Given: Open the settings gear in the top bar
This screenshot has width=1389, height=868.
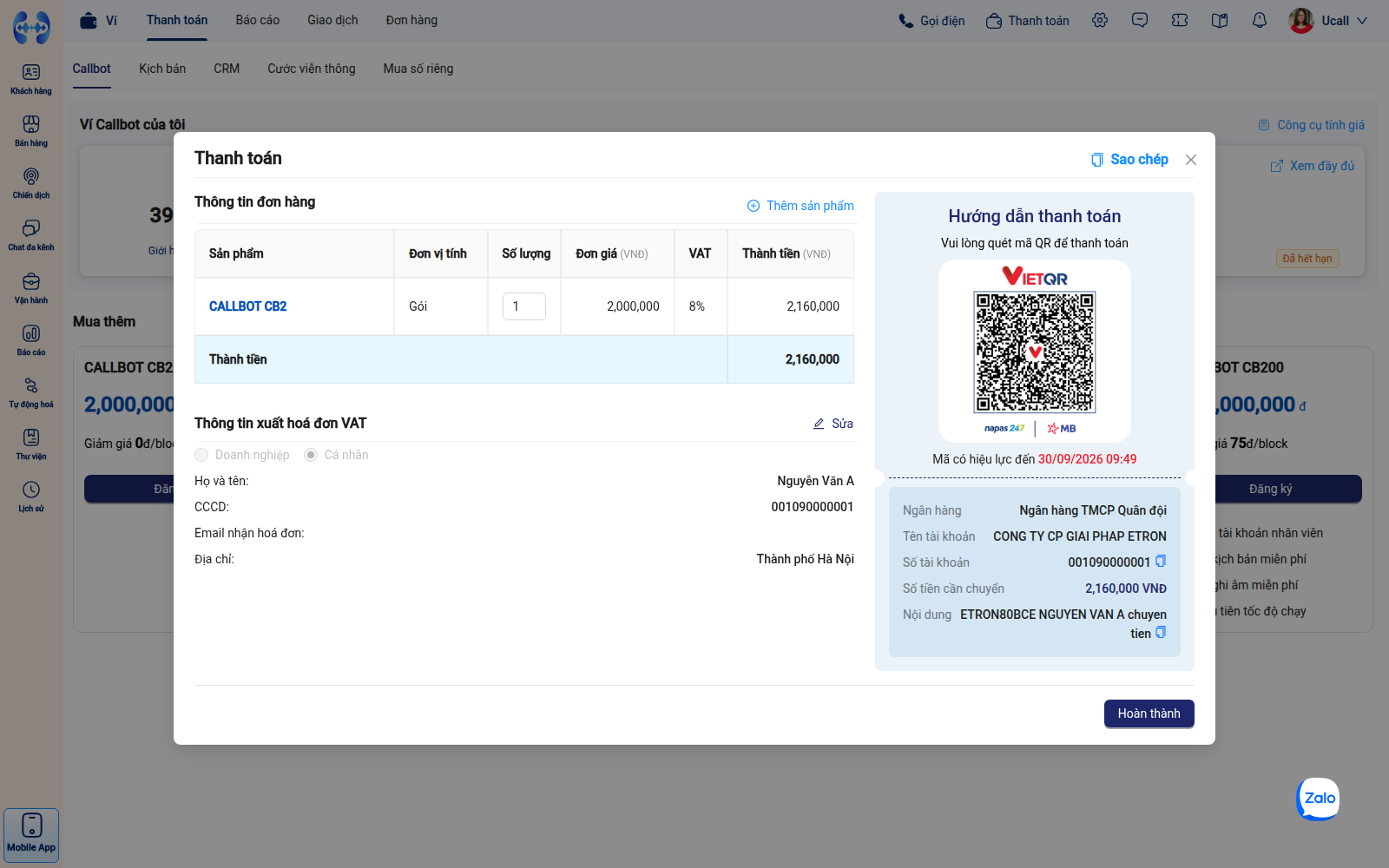Looking at the screenshot, I should [x=1100, y=20].
